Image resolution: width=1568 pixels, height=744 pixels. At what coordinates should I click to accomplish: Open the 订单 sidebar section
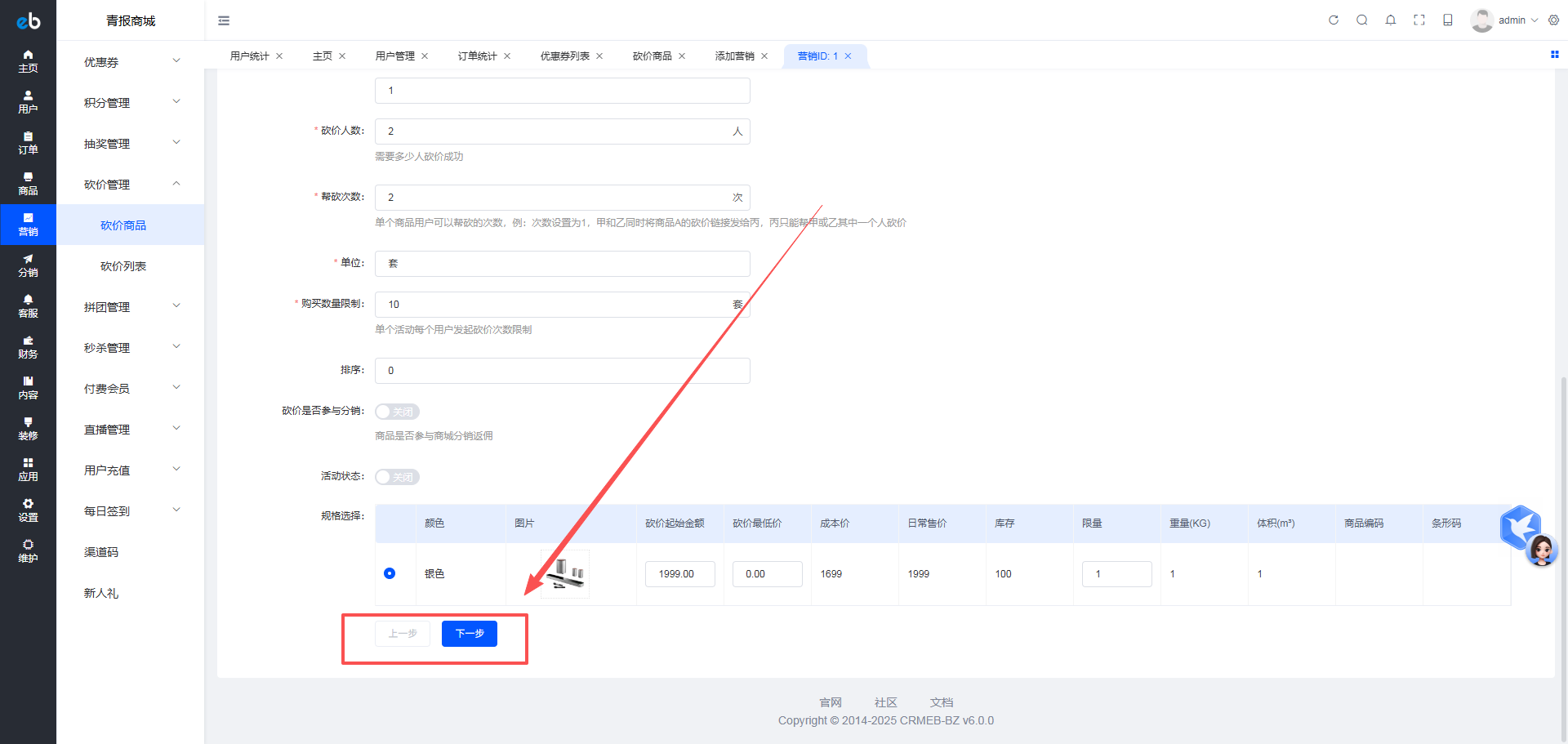(28, 143)
